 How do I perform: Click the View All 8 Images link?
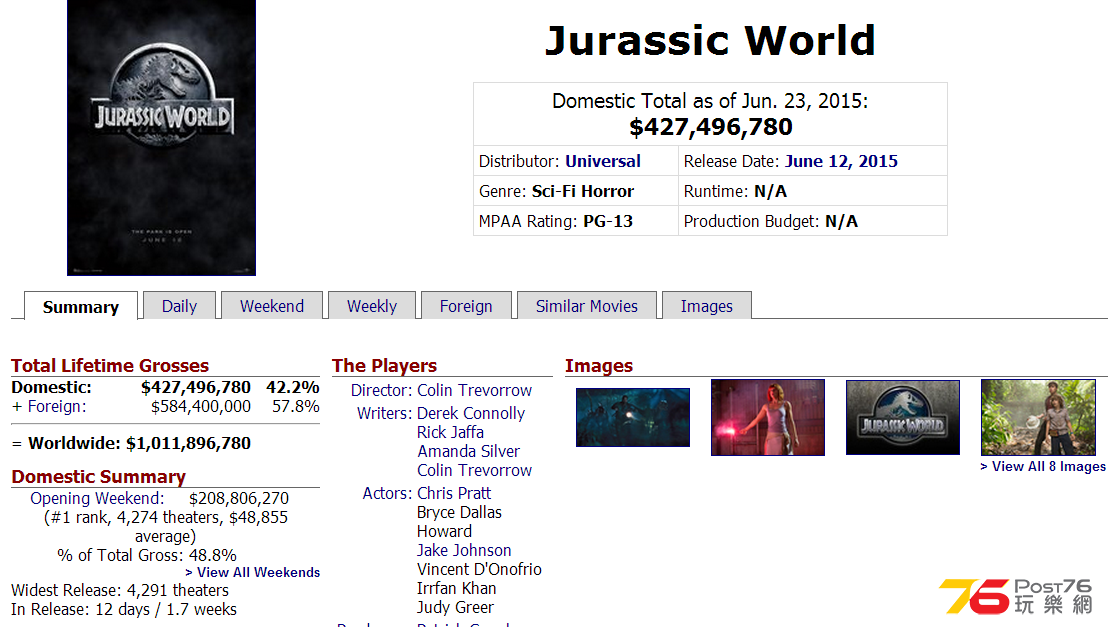[x=1043, y=467]
